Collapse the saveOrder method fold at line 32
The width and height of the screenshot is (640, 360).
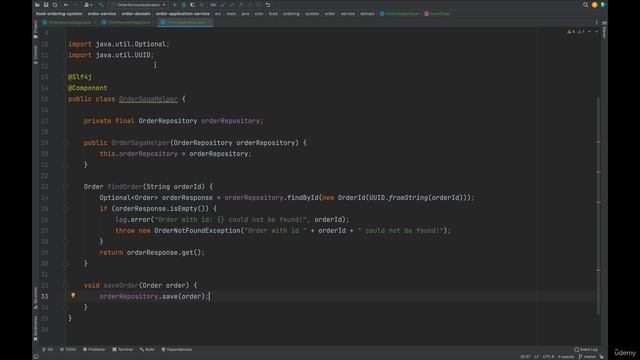point(65,285)
